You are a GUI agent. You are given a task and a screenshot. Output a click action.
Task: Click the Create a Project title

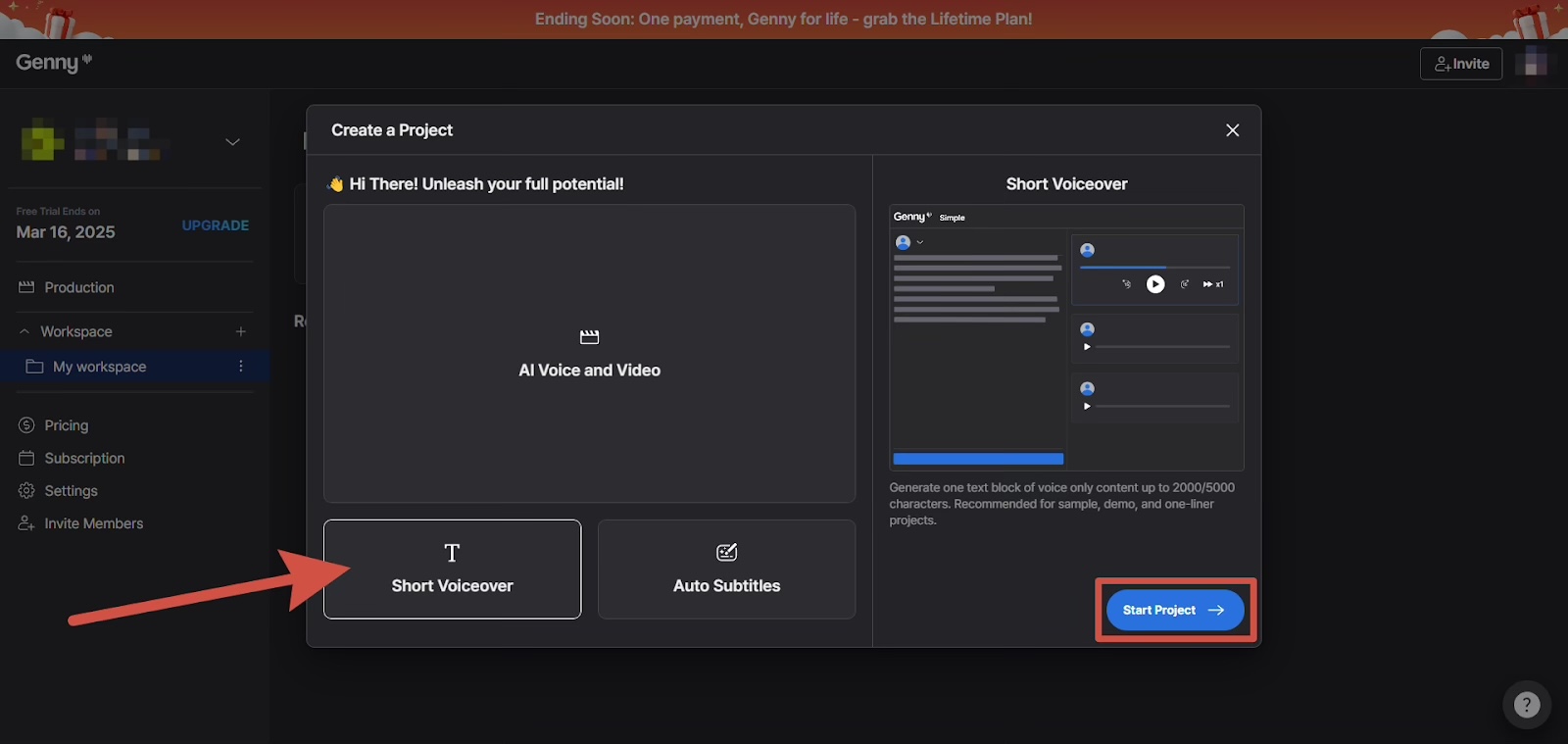tap(392, 130)
